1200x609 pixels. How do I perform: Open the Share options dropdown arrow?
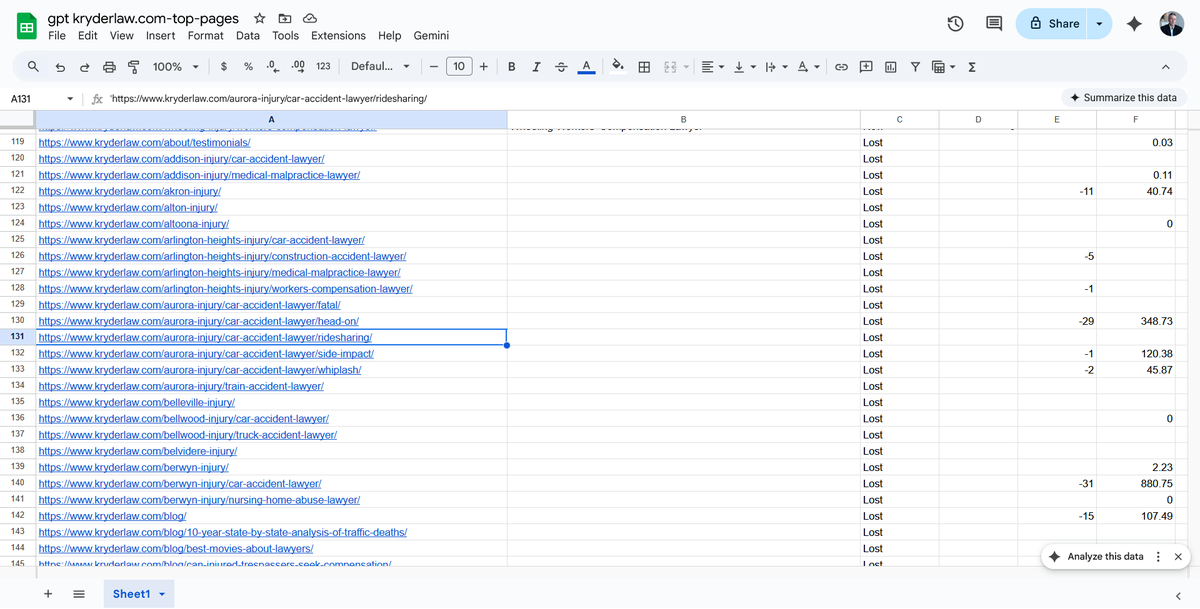tap(1100, 24)
